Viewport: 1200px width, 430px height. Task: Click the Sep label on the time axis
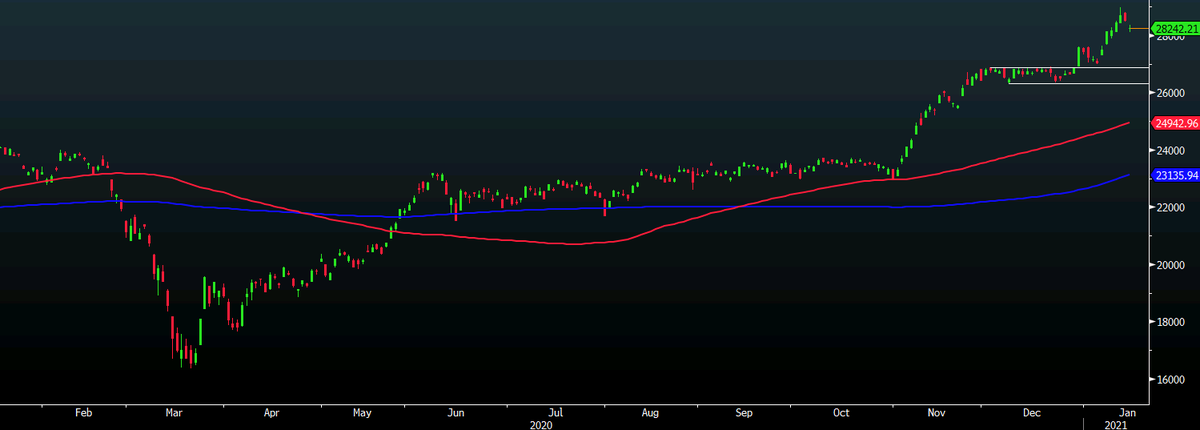(x=745, y=411)
